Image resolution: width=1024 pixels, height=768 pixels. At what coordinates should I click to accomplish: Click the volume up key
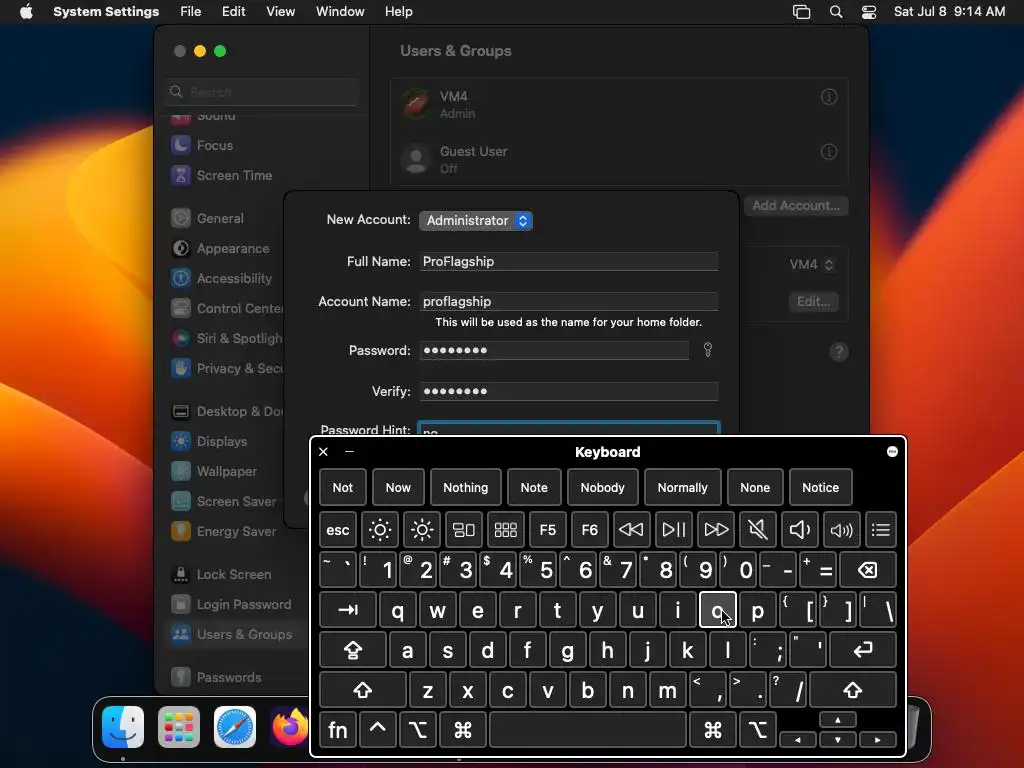[x=841, y=530]
